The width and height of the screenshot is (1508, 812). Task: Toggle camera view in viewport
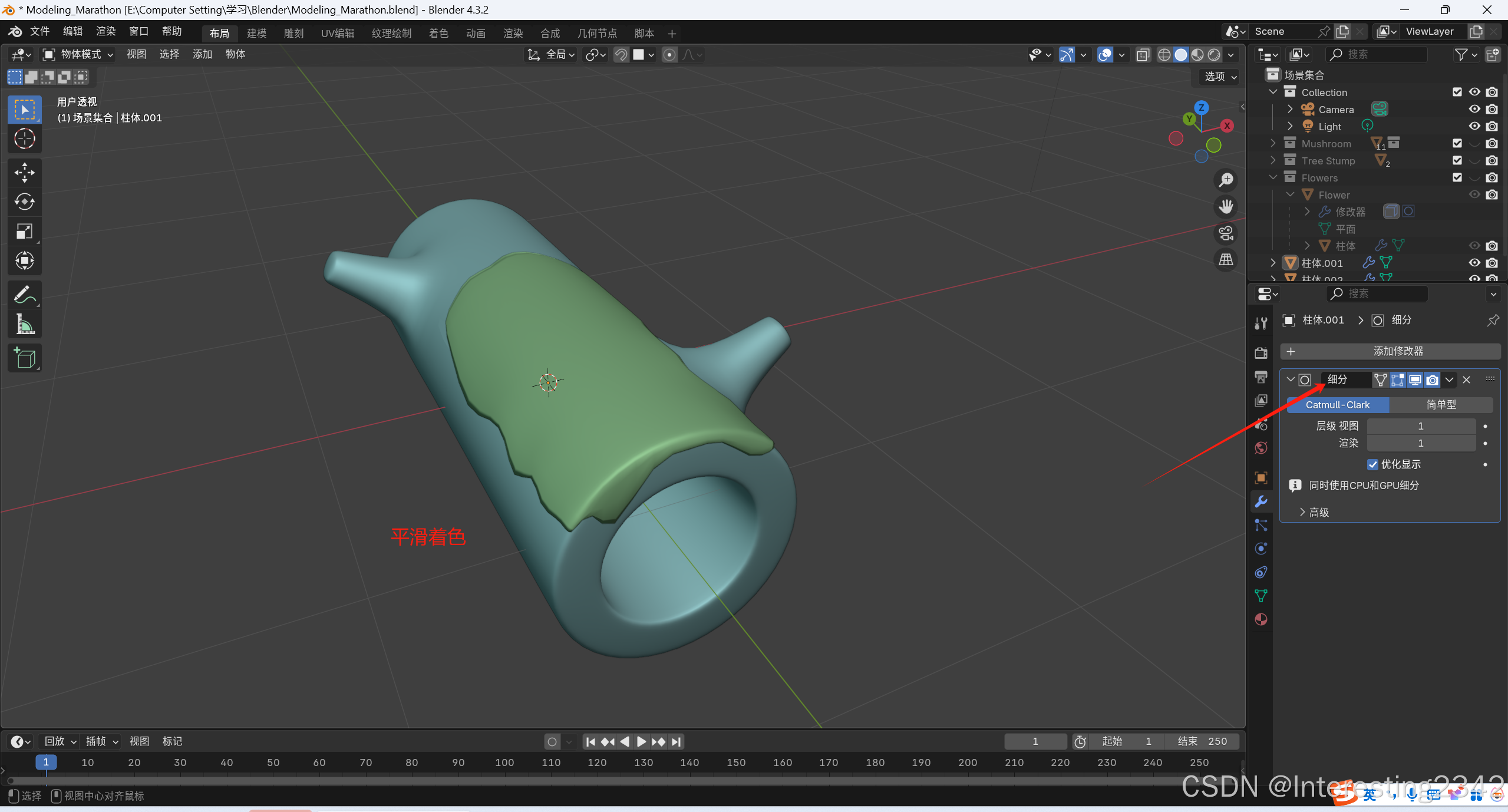[x=1226, y=233]
